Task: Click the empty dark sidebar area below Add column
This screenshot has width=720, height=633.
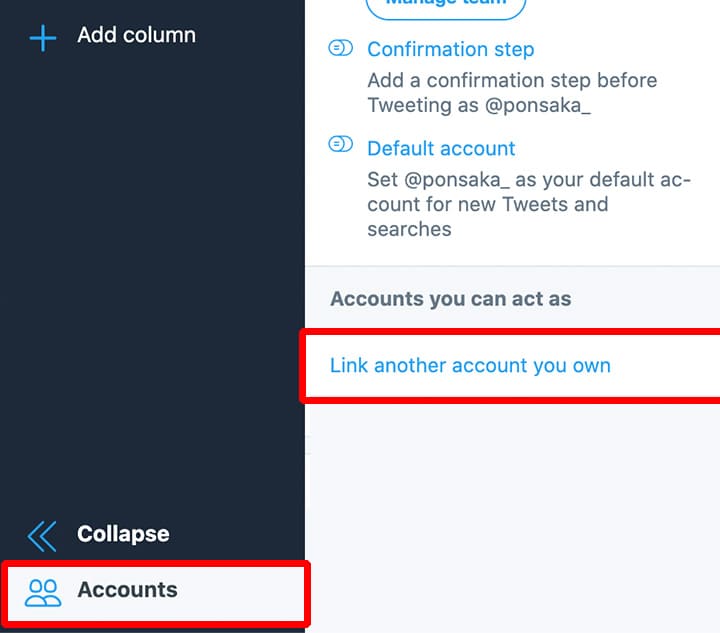Action: point(152,275)
